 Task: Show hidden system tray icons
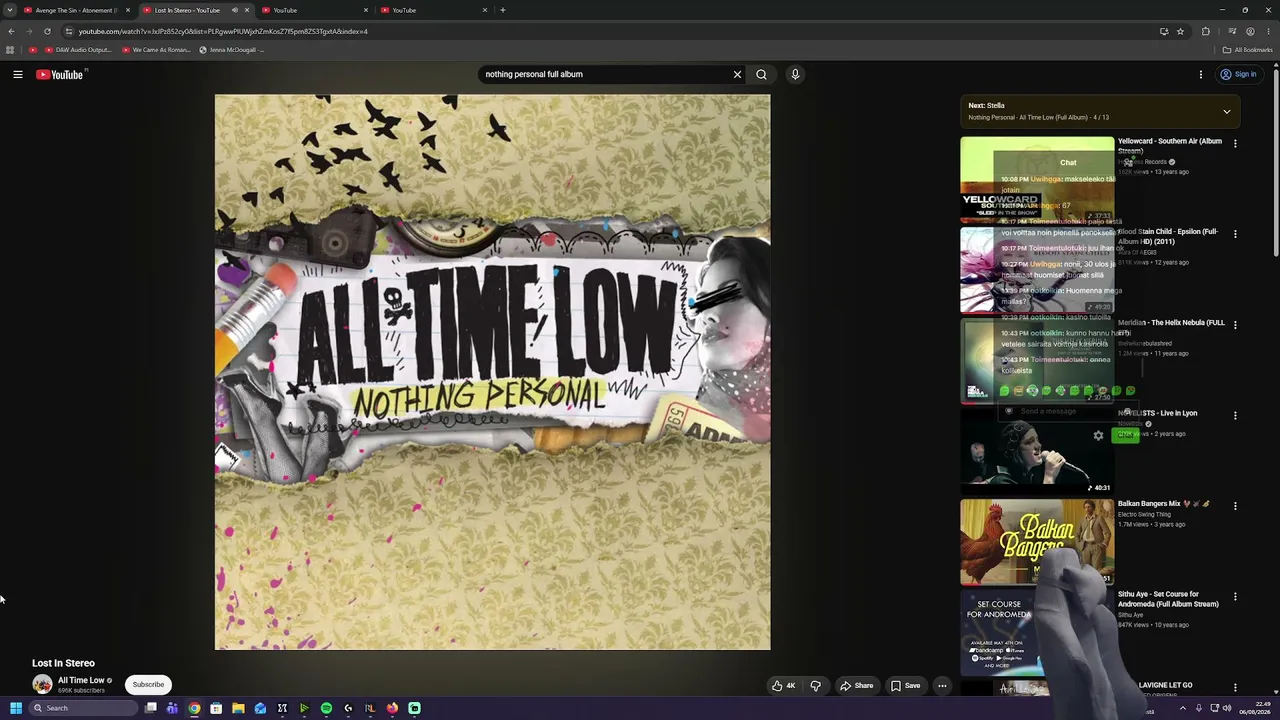(x=1182, y=708)
